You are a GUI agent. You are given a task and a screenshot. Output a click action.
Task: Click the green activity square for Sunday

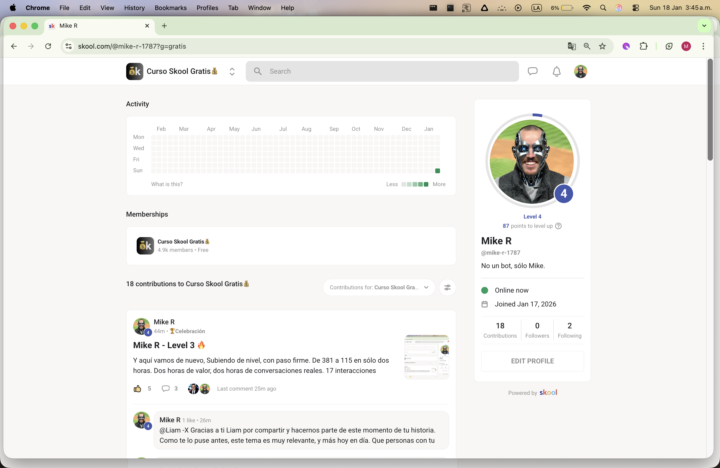[438, 171]
